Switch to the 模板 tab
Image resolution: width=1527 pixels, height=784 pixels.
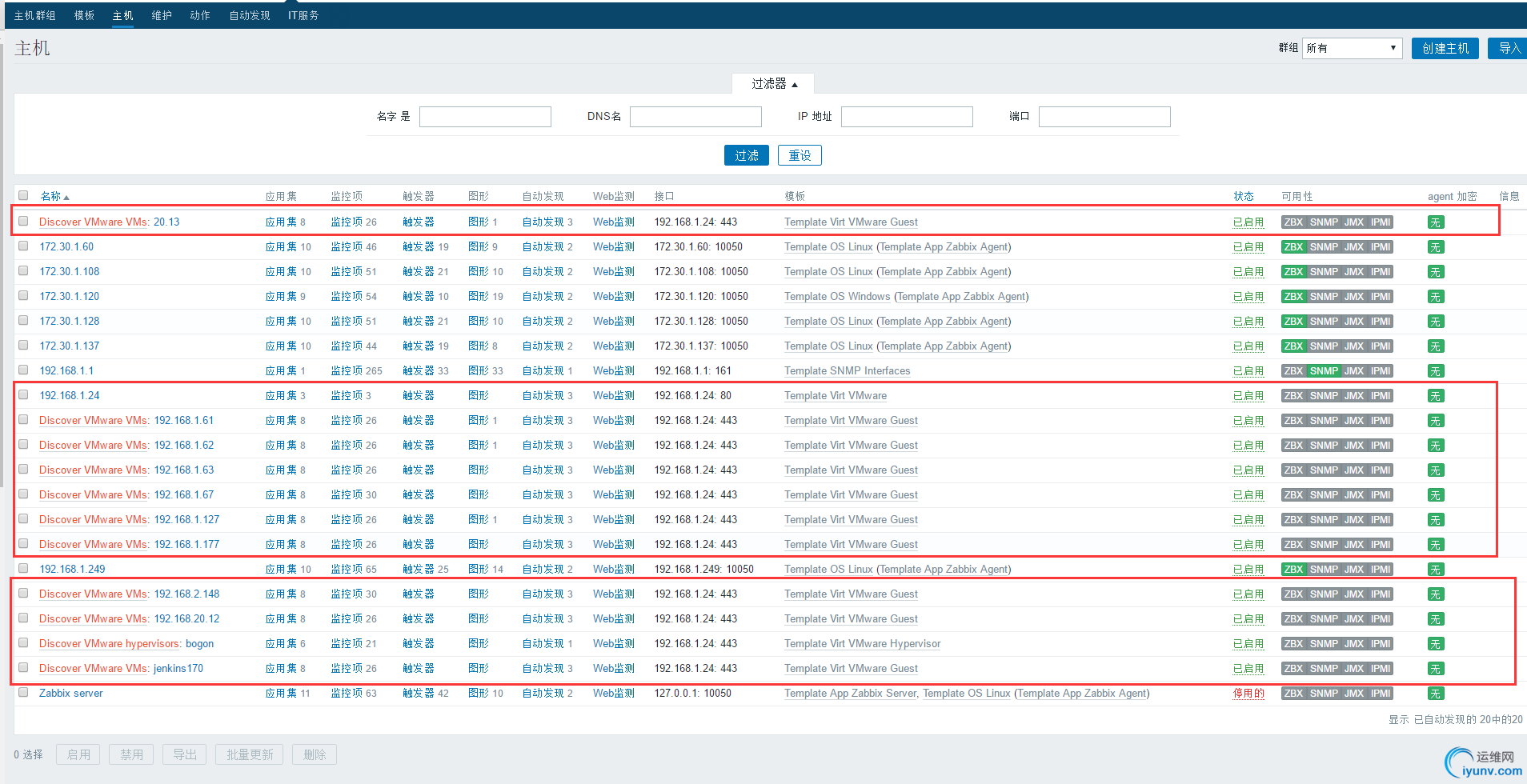[x=84, y=15]
